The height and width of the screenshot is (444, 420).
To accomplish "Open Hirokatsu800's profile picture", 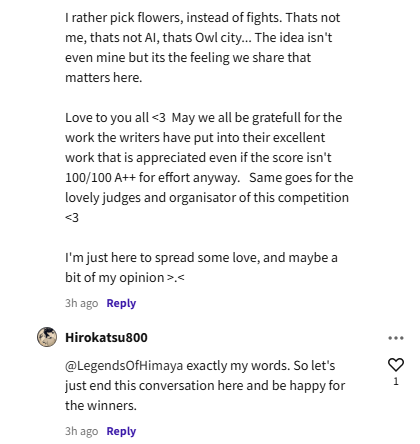I will tap(47, 337).
